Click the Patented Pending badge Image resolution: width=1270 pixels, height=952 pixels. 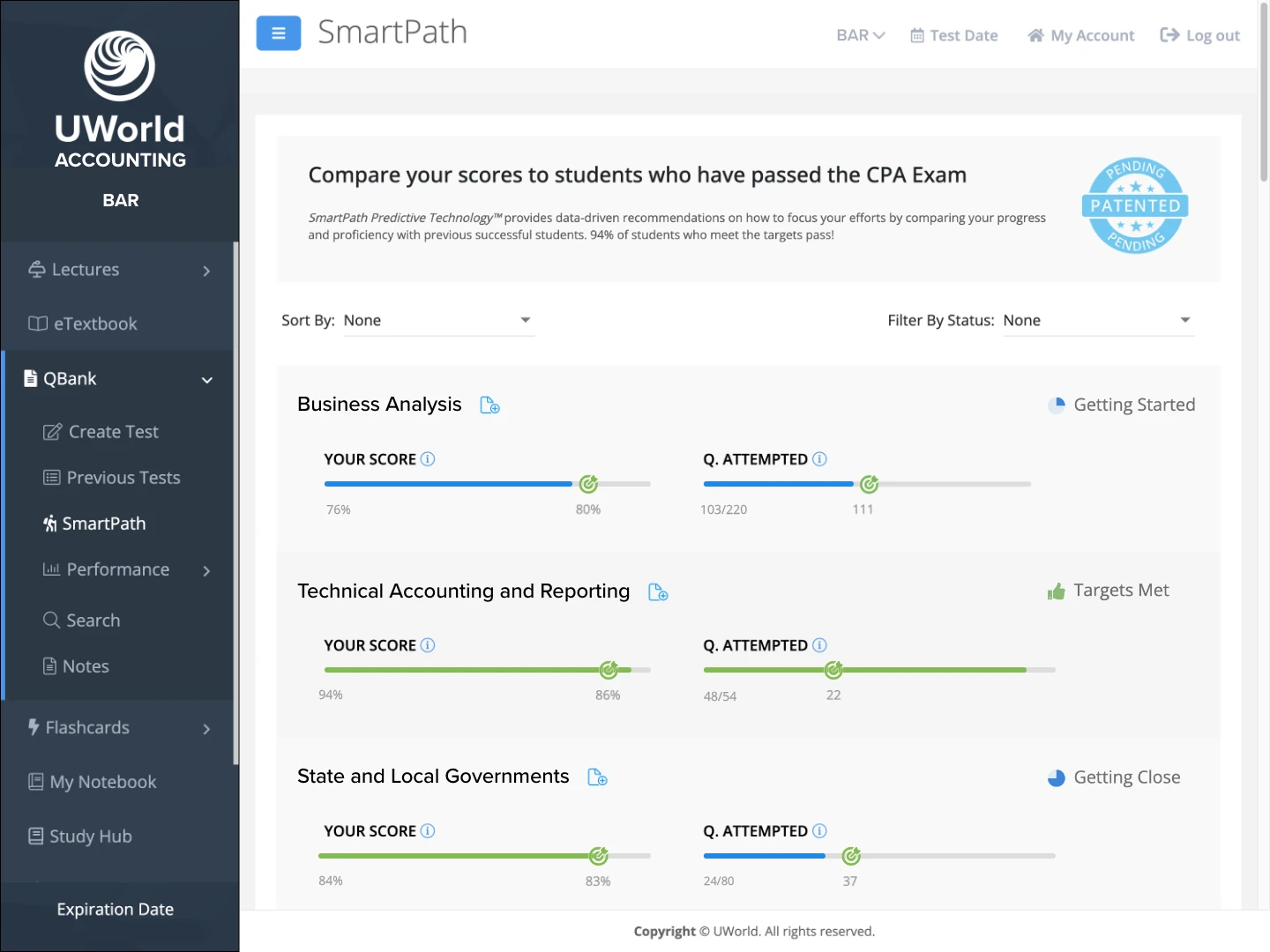[x=1135, y=206]
